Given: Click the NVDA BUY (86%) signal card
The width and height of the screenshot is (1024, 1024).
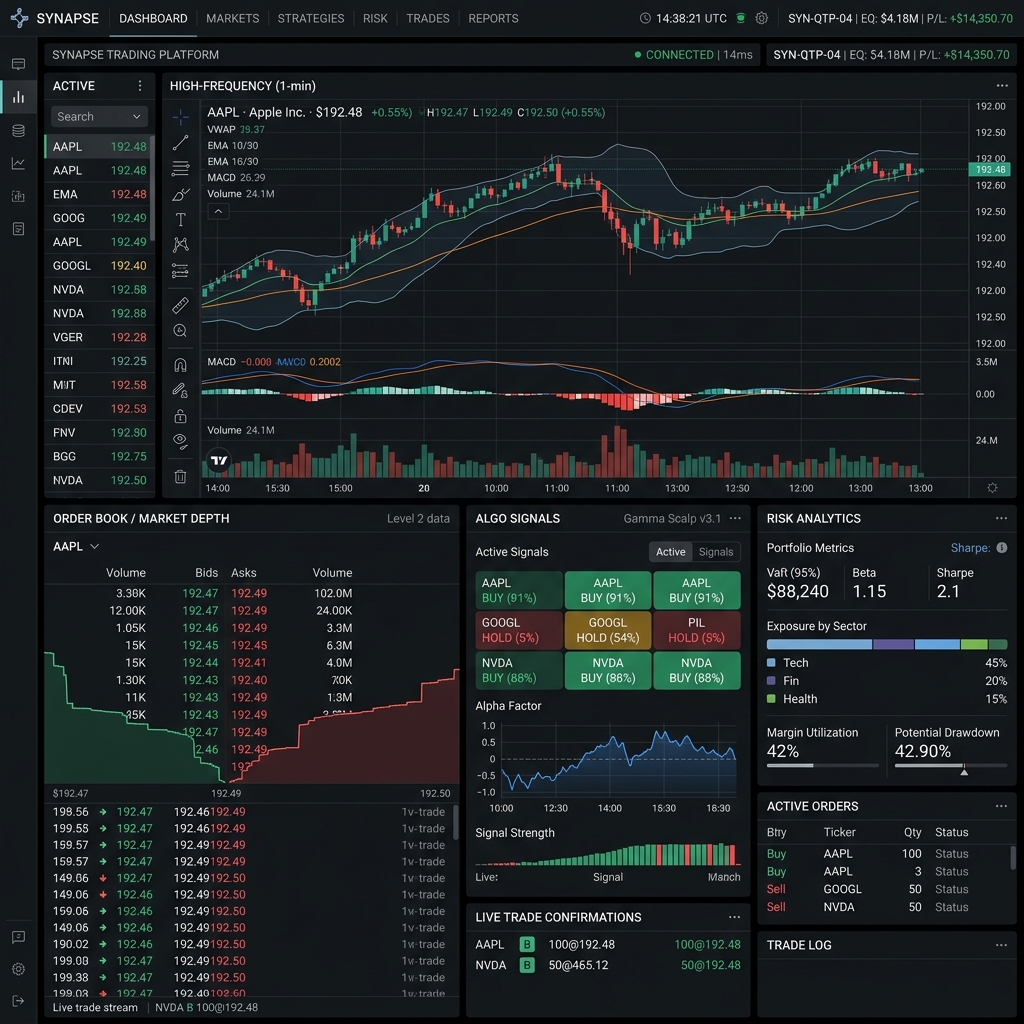Looking at the screenshot, I should click(x=607, y=670).
